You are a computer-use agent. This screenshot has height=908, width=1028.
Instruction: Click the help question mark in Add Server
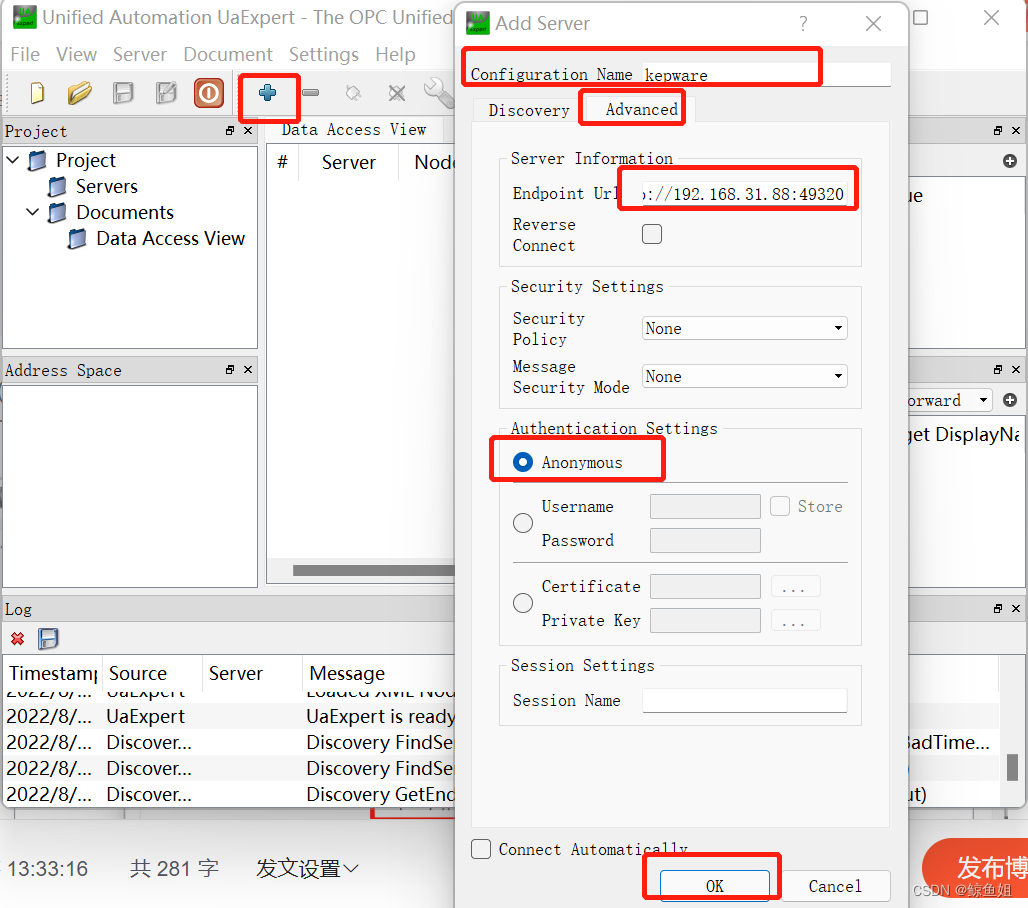(x=803, y=24)
